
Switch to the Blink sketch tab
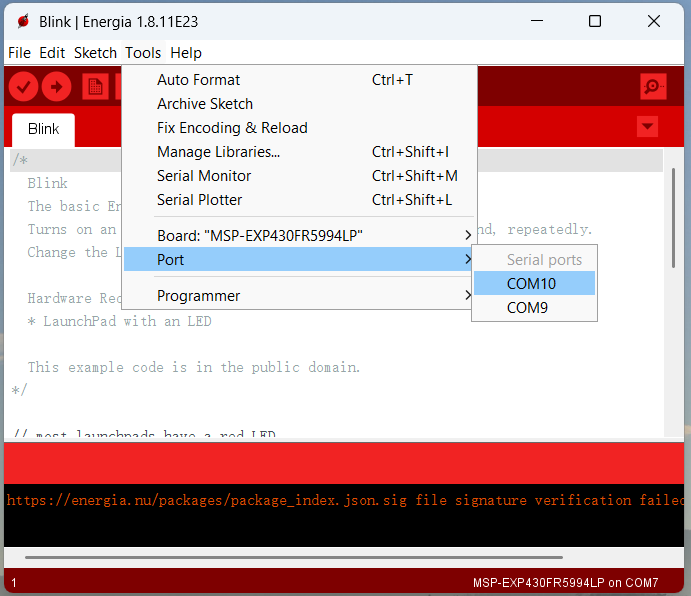coord(43,129)
